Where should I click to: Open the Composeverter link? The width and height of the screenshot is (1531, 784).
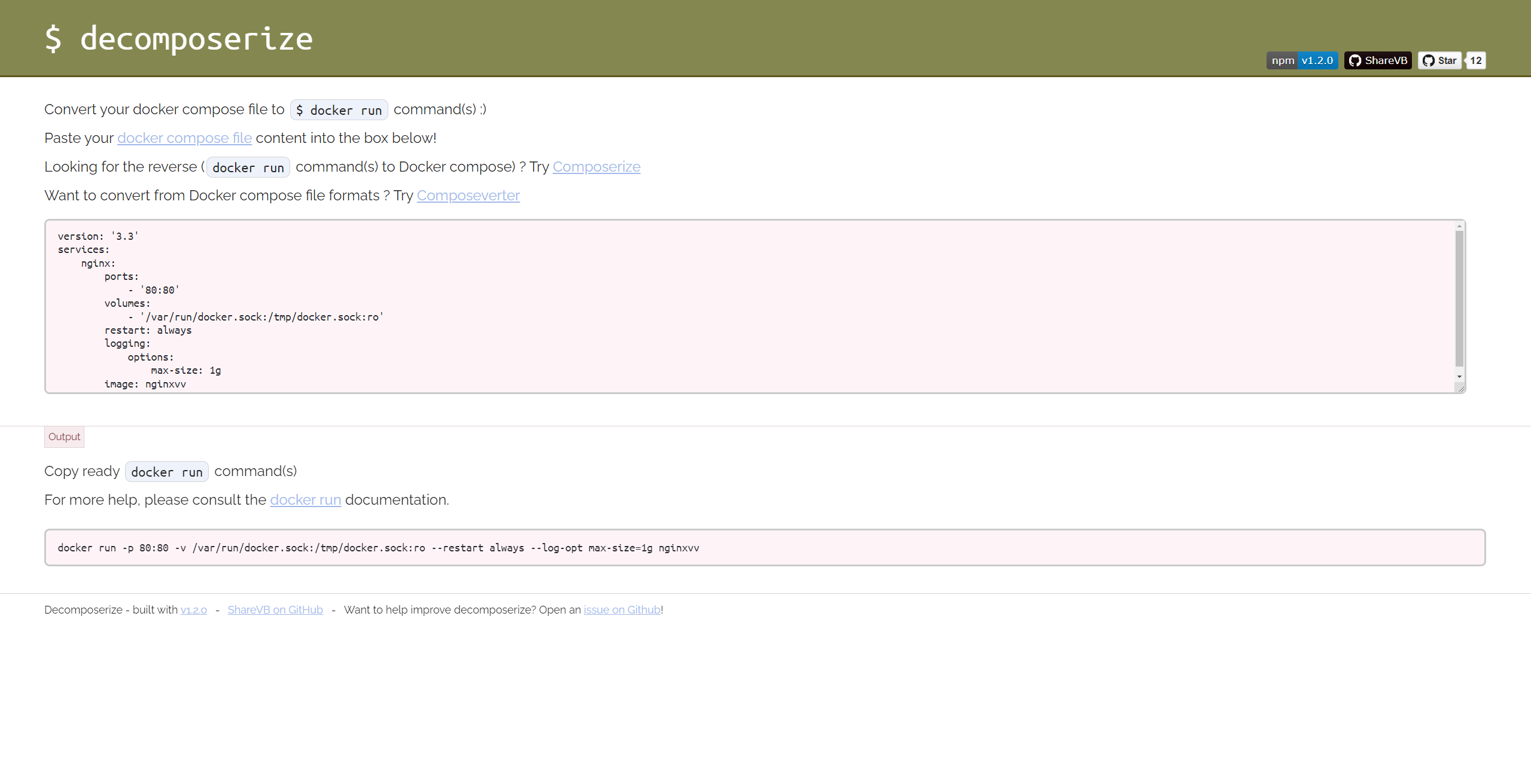click(x=468, y=196)
